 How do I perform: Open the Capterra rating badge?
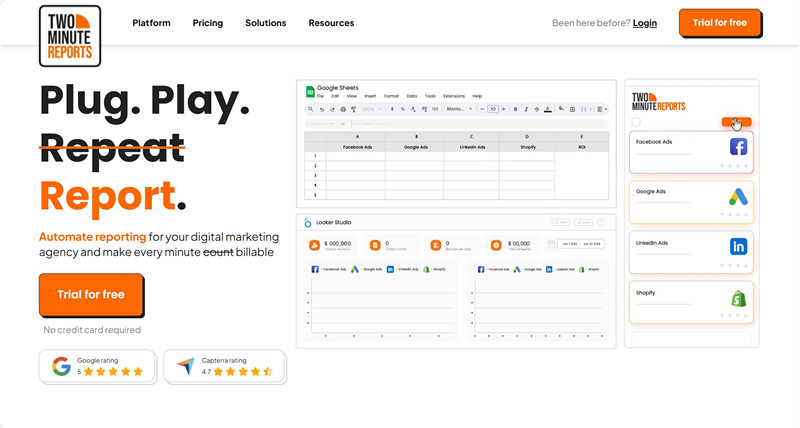[x=224, y=366]
